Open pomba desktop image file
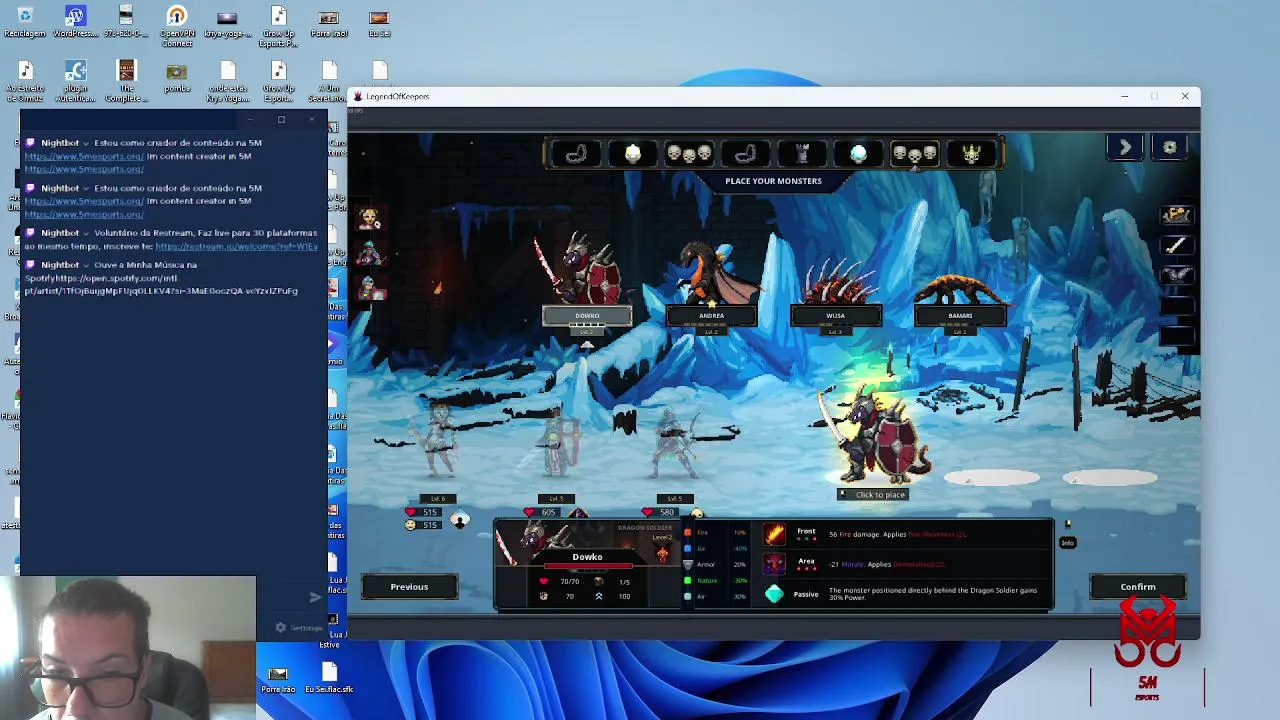This screenshot has width=1280, height=720. point(177,78)
